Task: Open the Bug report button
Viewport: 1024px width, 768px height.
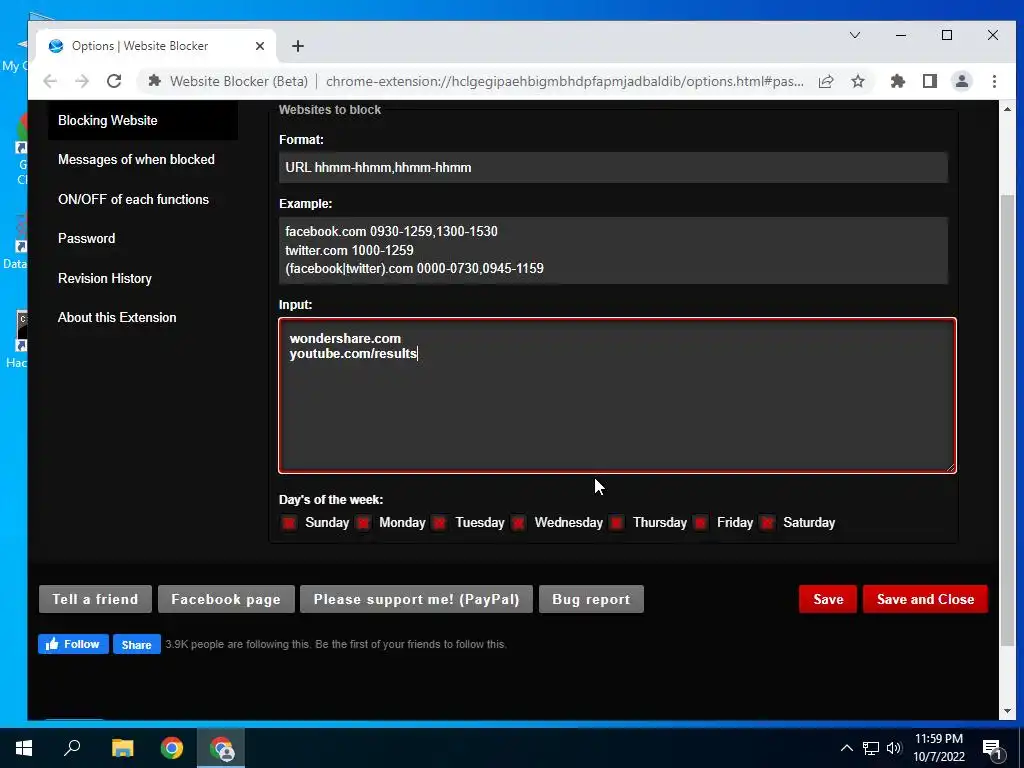Action: [591, 599]
